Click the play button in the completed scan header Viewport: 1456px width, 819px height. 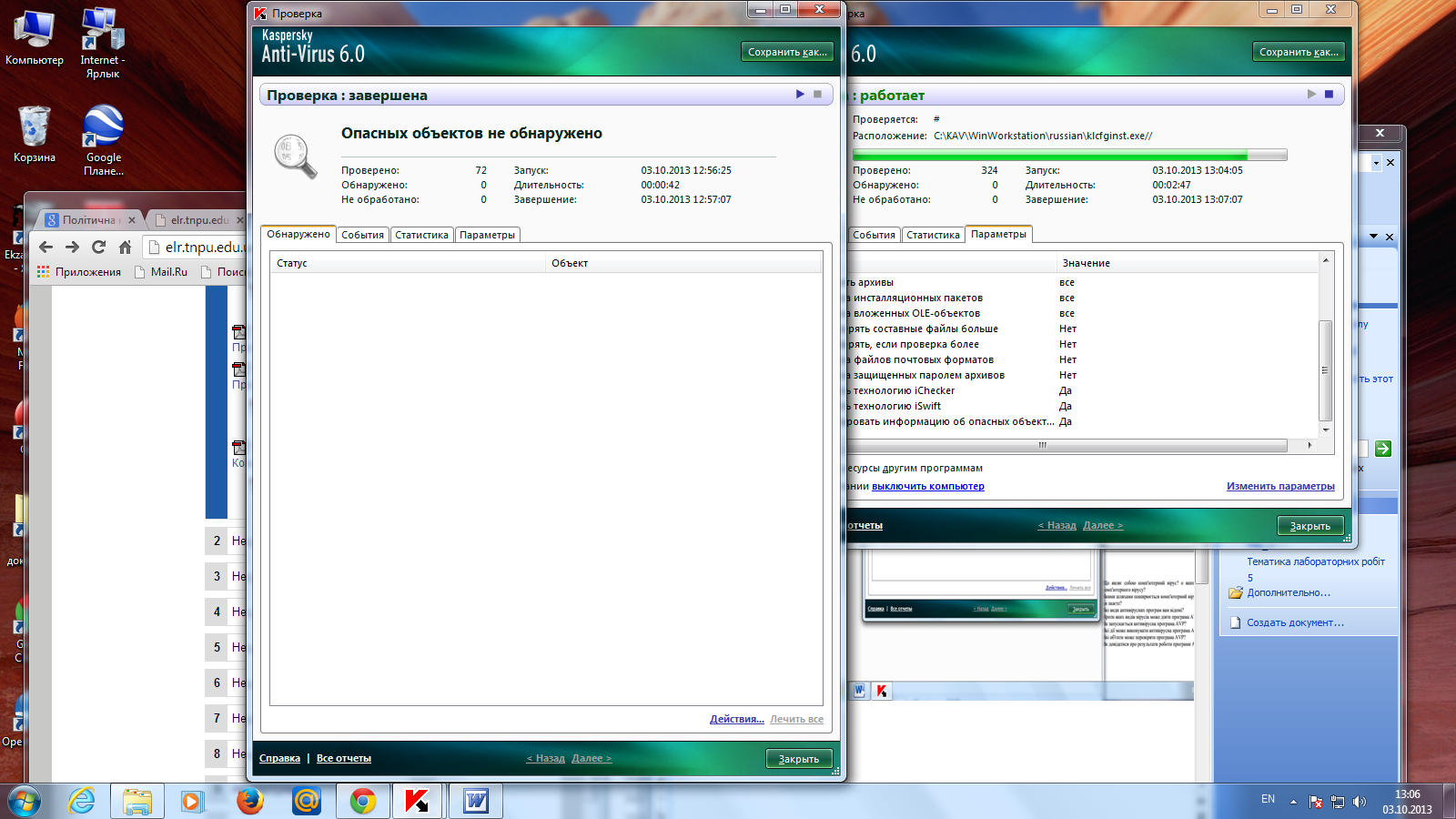click(x=801, y=95)
